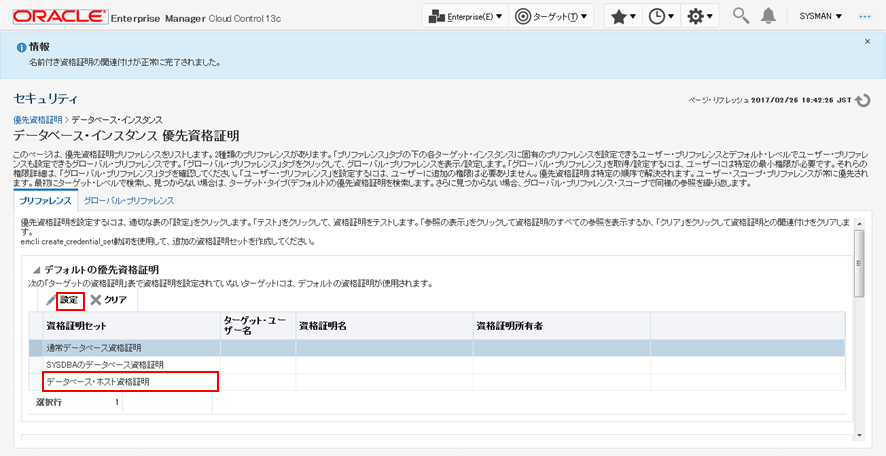Select the SYSDBAのデータベース資格証明 row
Viewport: 886px width, 456px height.
point(437,365)
